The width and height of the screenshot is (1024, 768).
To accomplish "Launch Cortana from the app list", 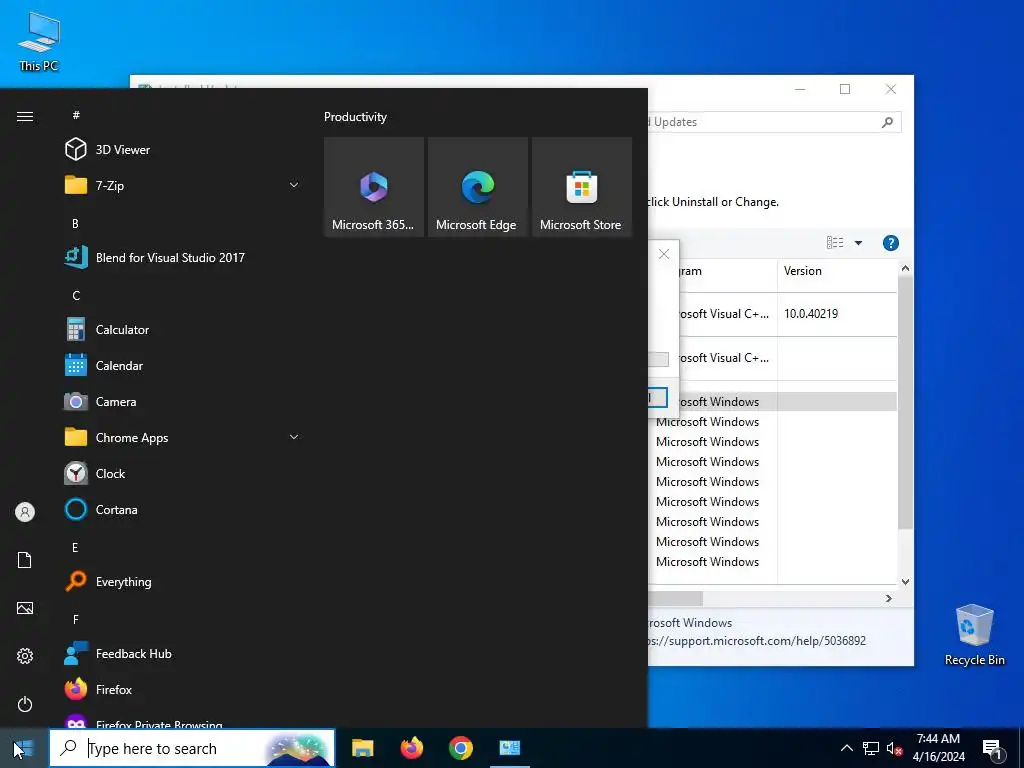I will pos(183,509).
